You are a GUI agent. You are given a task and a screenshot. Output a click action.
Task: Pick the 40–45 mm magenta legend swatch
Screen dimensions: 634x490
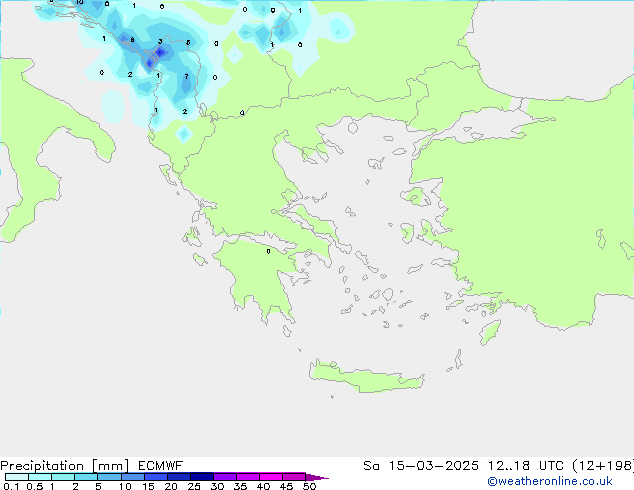click(x=271, y=477)
